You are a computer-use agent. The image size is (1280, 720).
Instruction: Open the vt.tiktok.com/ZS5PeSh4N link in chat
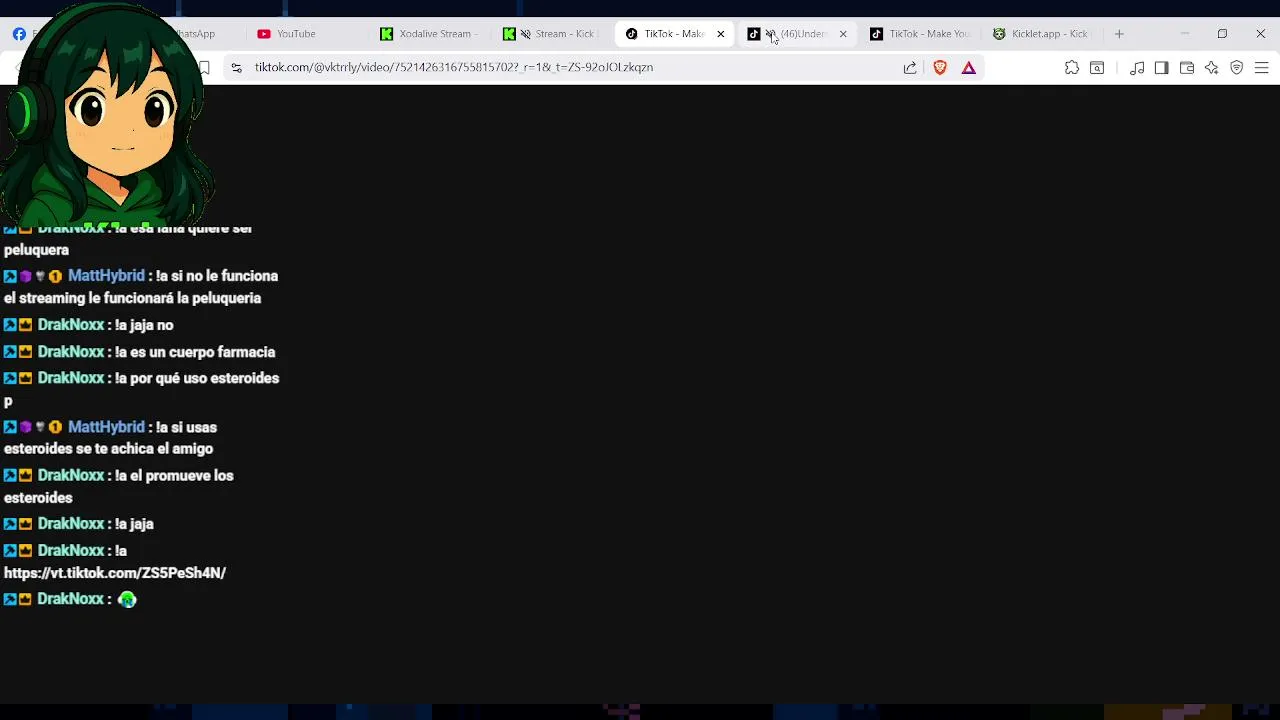115,573
